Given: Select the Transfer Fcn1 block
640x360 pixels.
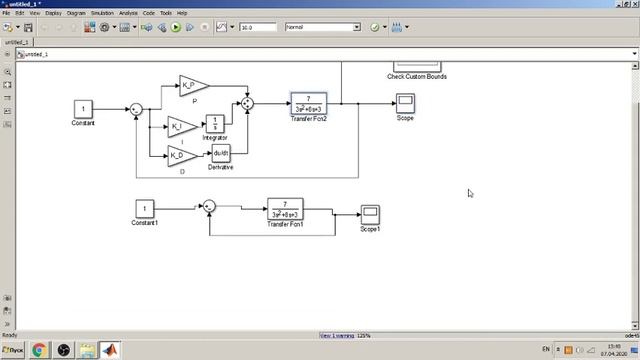Looking at the screenshot, I should pyautogui.click(x=285, y=209).
